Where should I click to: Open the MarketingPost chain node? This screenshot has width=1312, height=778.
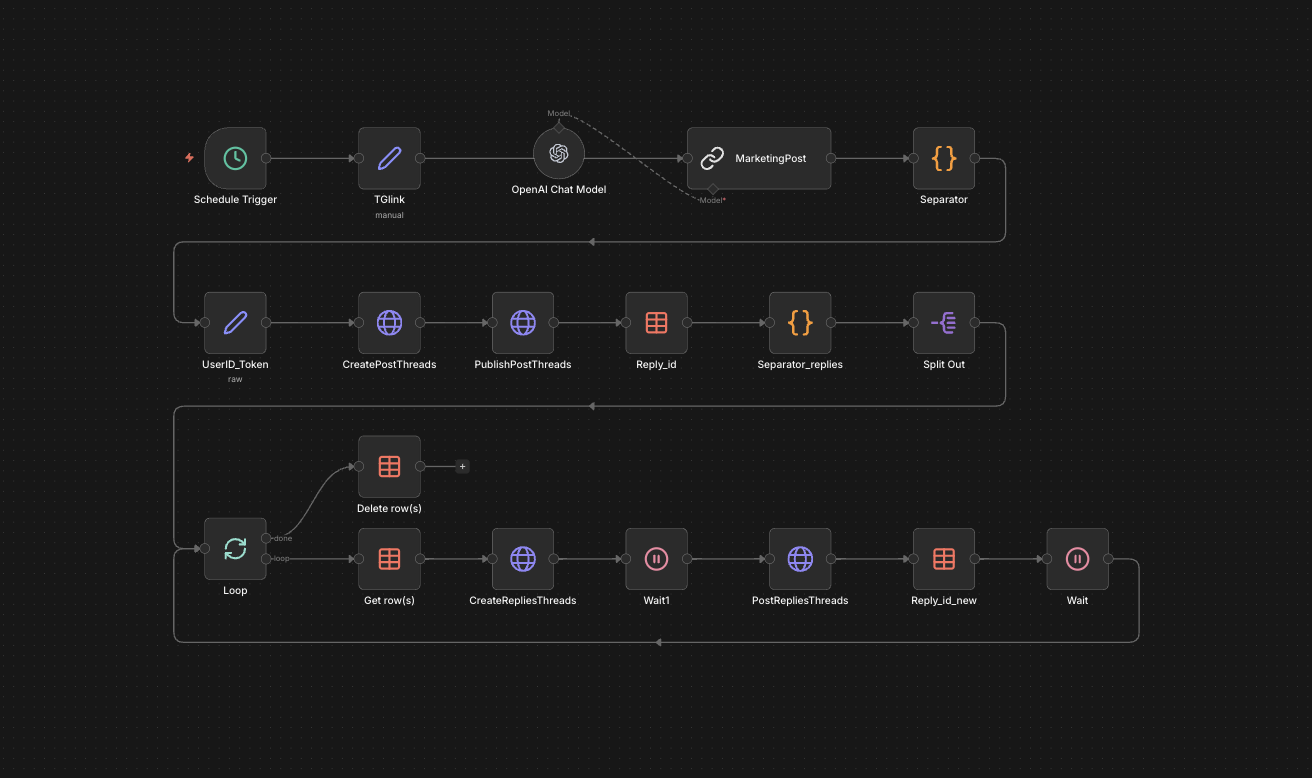pos(759,158)
